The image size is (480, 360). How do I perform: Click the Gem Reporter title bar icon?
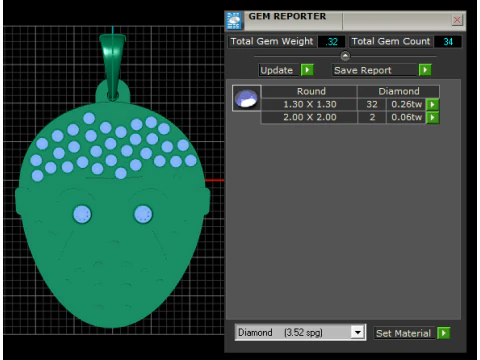tap(233, 21)
